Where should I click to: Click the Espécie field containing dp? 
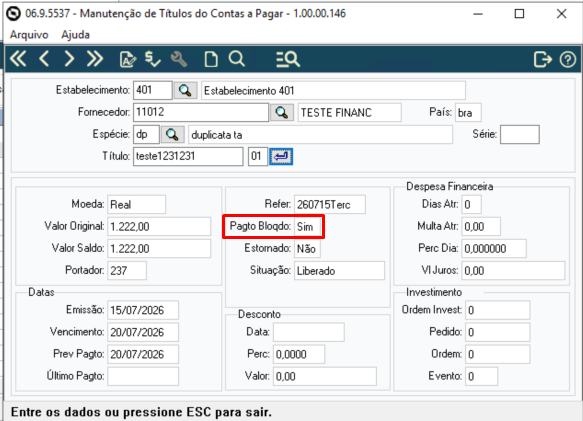tap(146, 134)
